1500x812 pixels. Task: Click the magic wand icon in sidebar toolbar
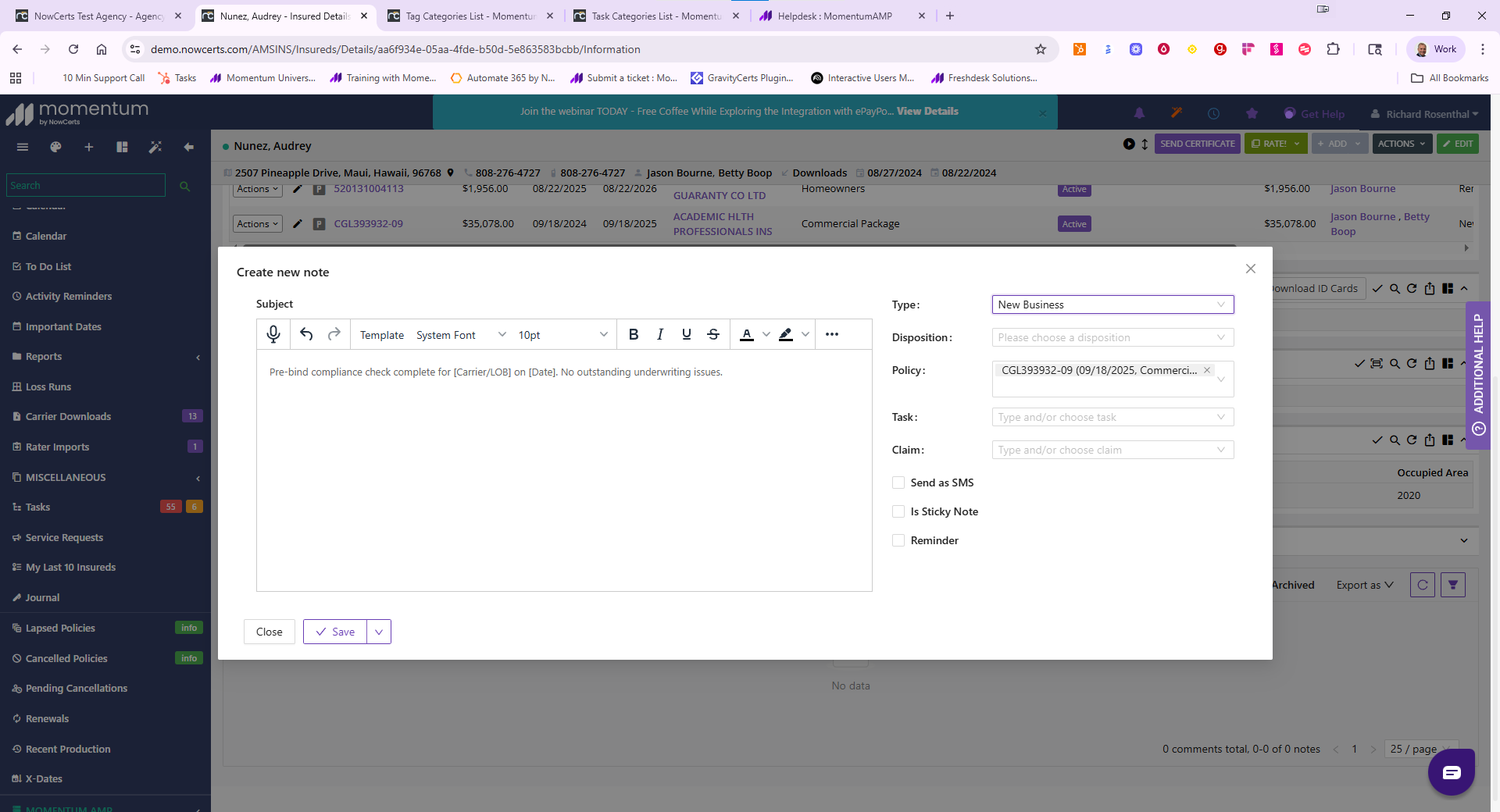coord(155,147)
